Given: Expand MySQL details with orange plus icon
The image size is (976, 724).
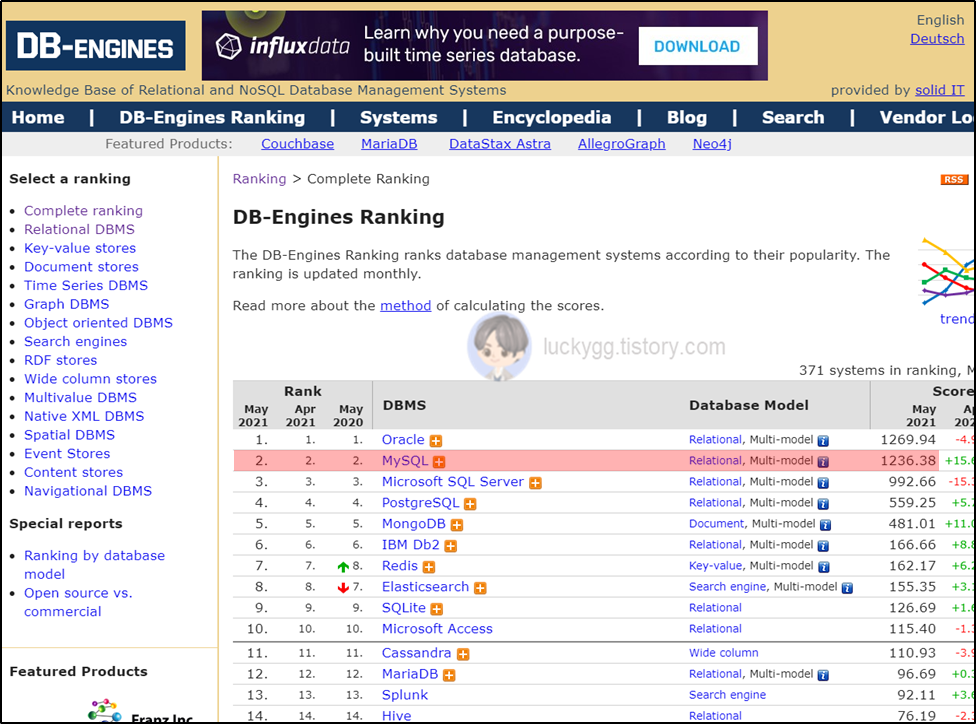Looking at the screenshot, I should click(x=439, y=462).
